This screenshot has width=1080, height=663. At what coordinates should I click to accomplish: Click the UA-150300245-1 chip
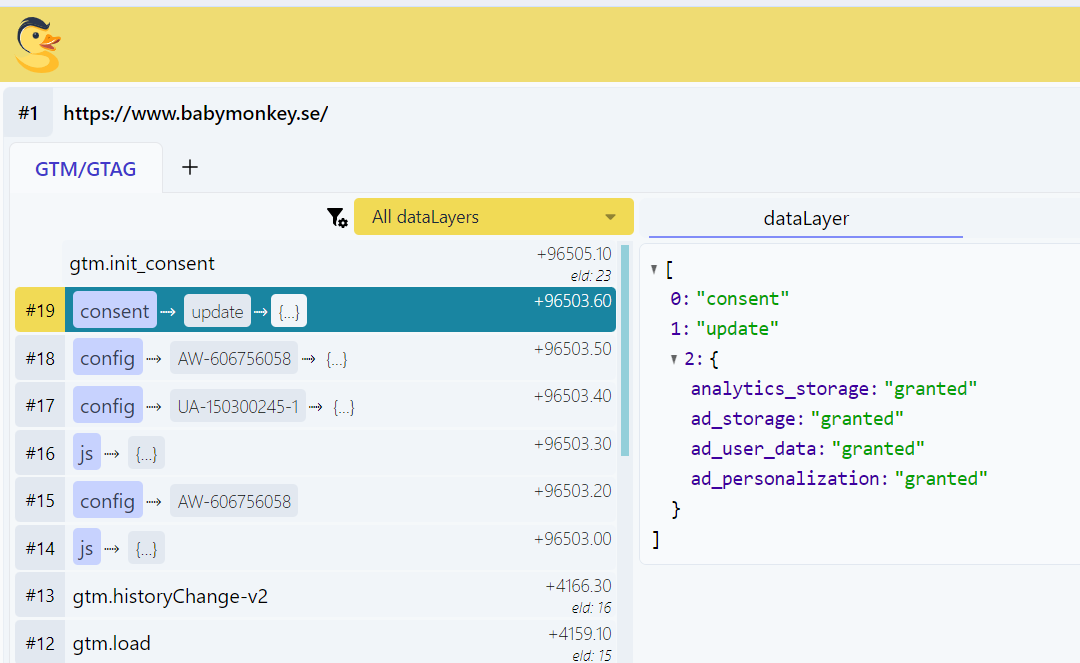[x=238, y=406]
